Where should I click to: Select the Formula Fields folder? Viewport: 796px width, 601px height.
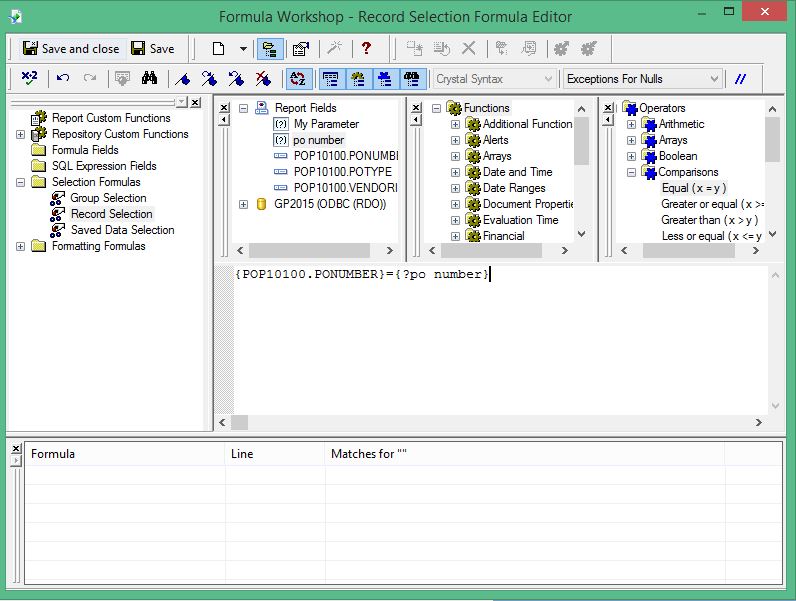click(85, 150)
